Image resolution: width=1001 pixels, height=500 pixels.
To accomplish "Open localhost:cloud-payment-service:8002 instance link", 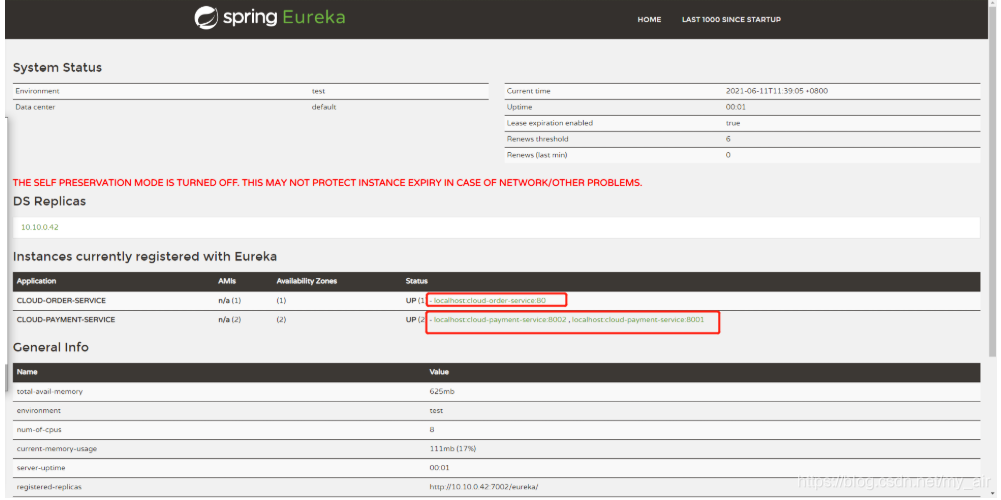I will [x=500, y=319].
